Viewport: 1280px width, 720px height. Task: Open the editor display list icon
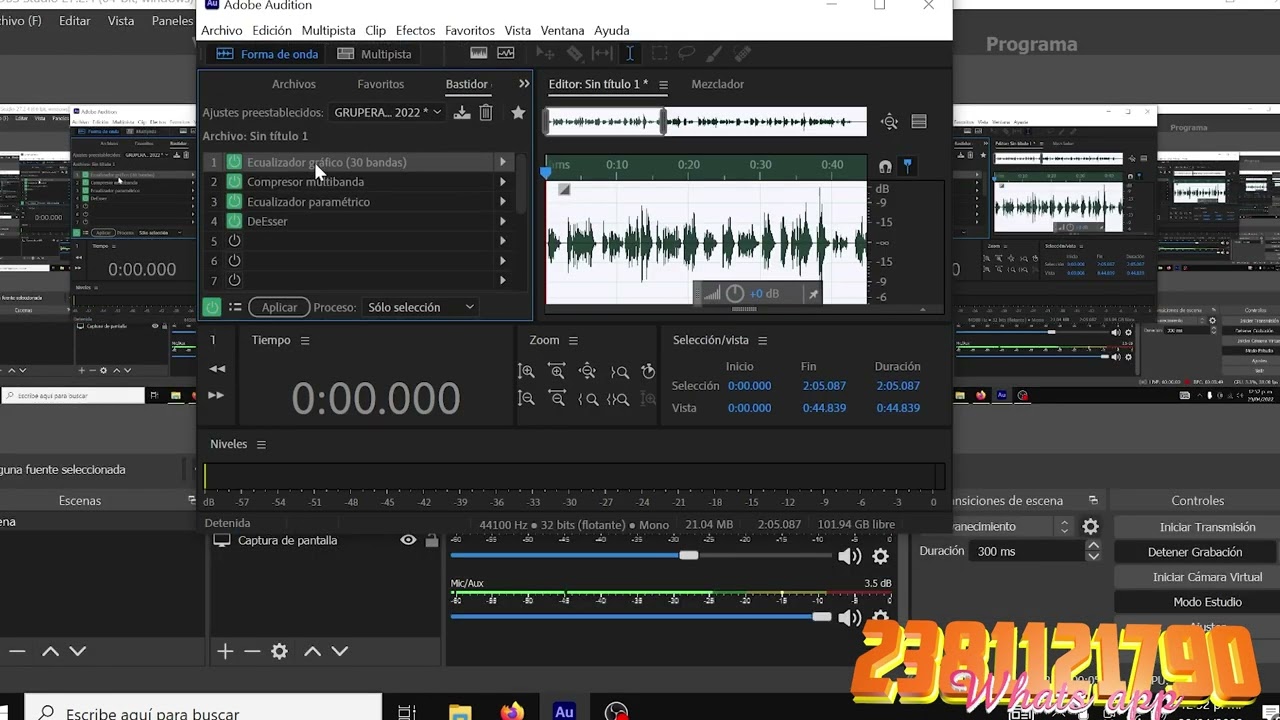tap(919, 122)
